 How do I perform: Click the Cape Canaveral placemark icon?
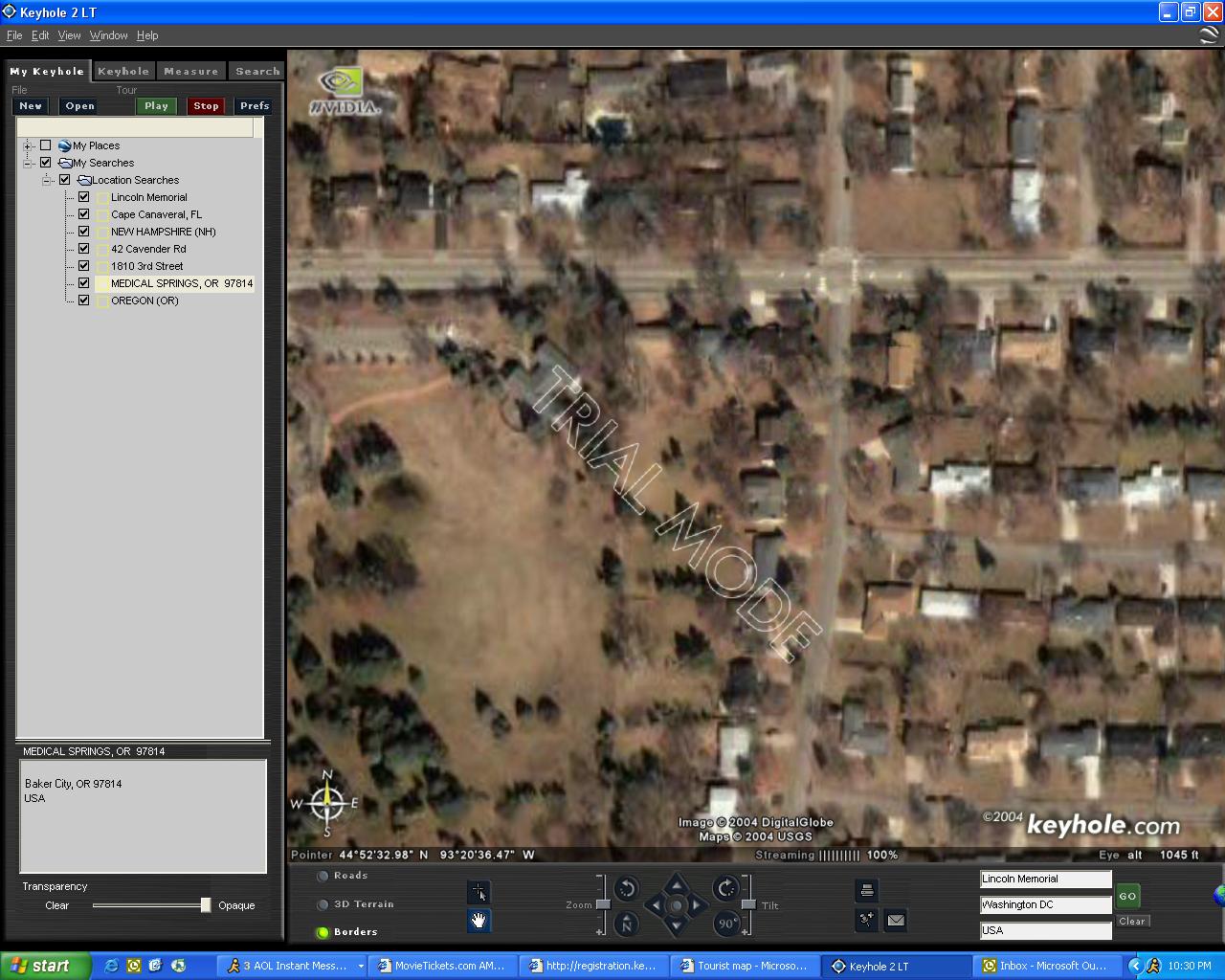[102, 214]
